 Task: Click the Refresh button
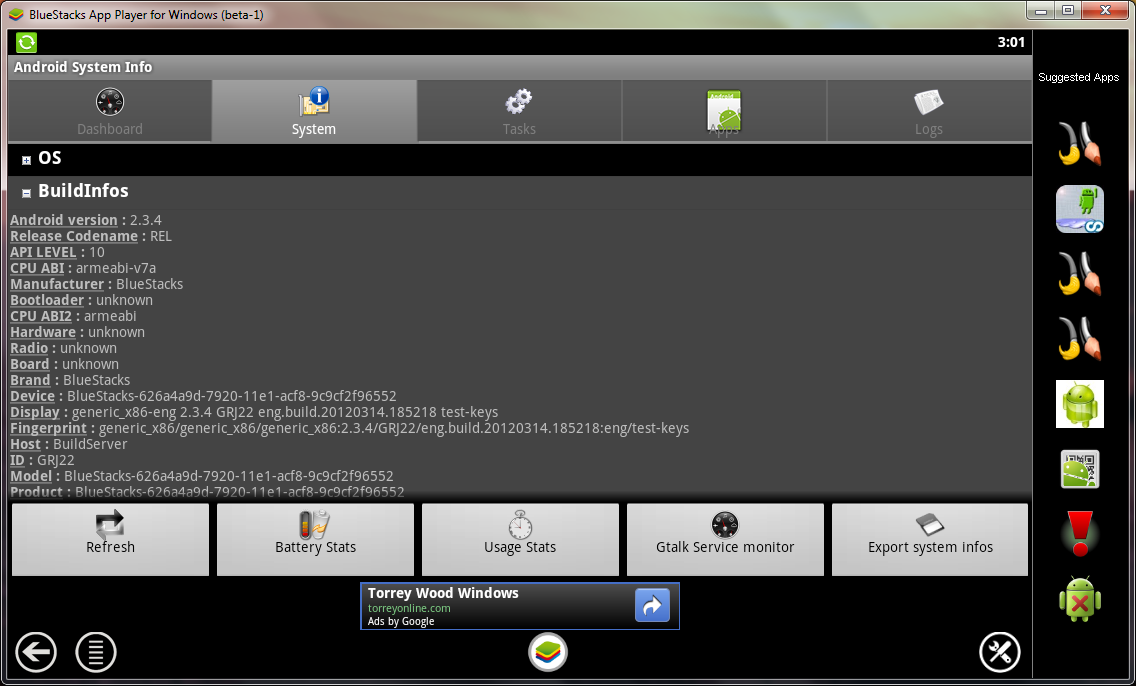click(x=110, y=539)
